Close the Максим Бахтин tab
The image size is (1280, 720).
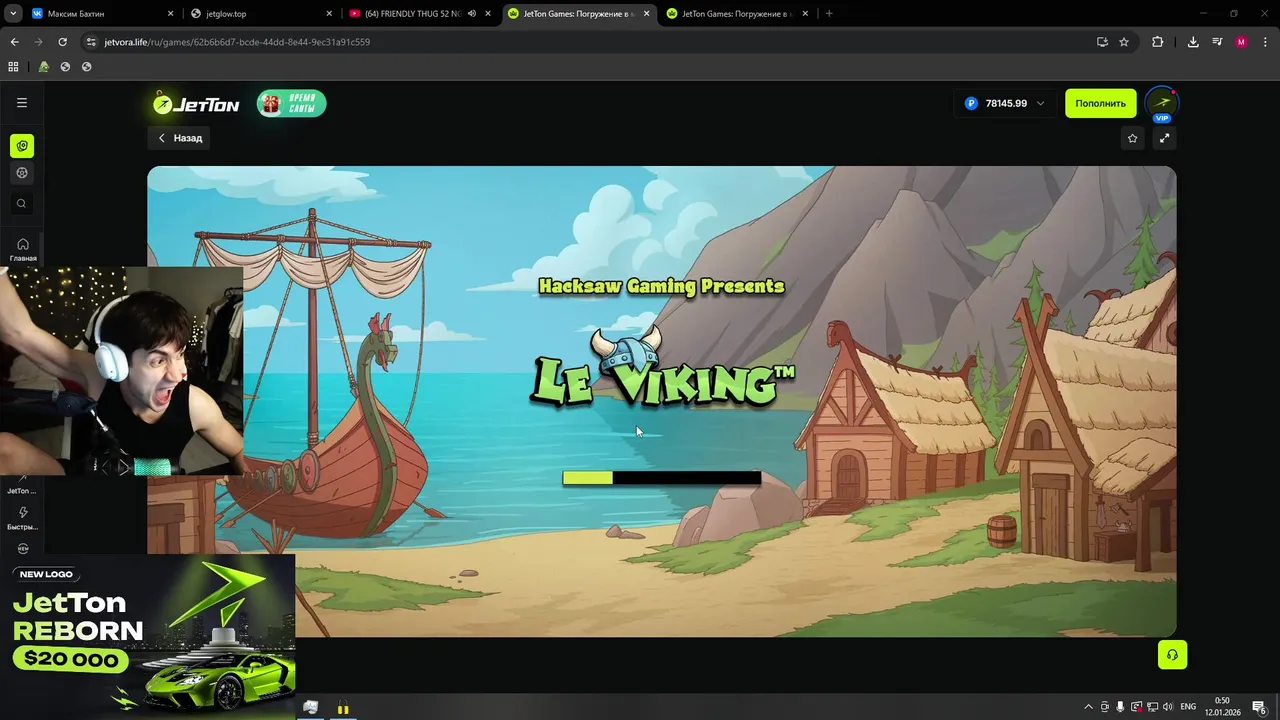(170, 14)
